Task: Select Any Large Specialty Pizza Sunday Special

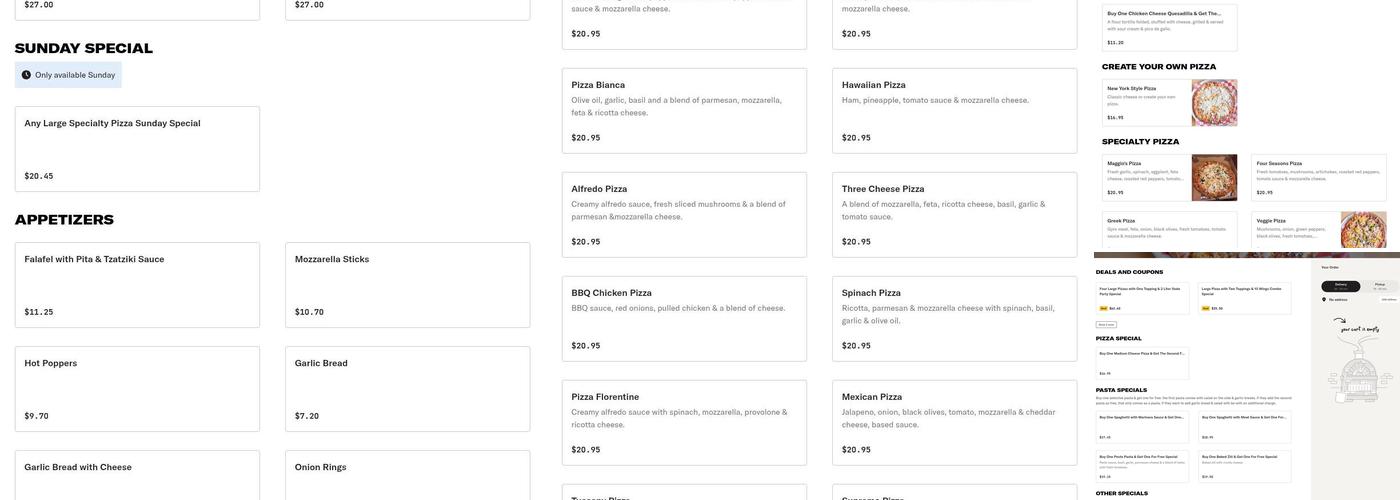Action: 137,149
